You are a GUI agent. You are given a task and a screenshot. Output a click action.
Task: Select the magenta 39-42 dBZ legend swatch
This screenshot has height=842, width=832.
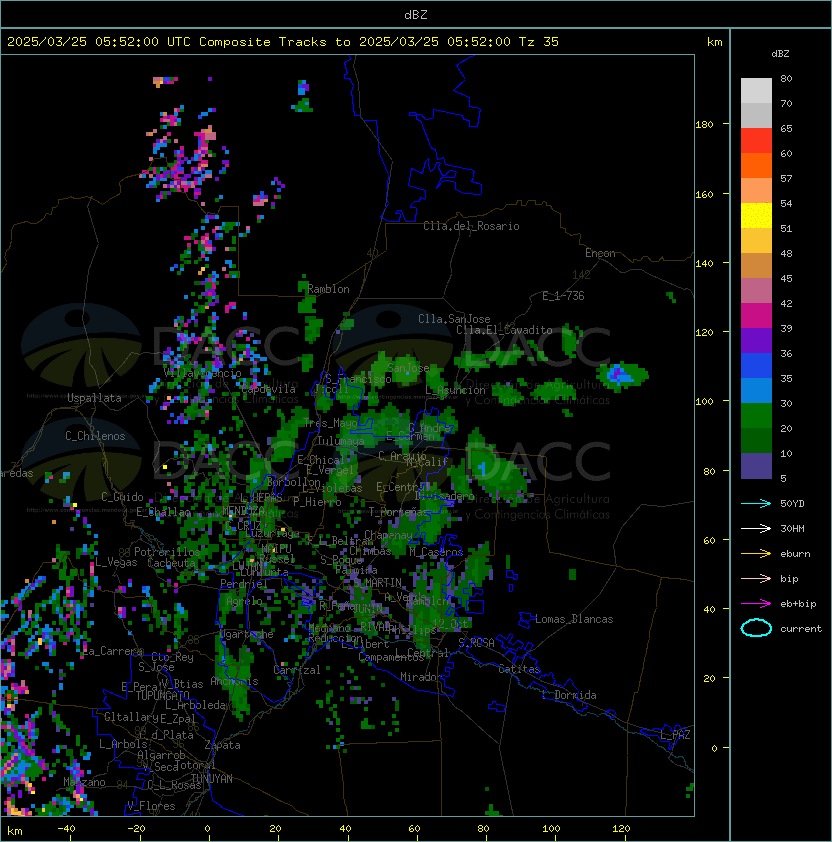click(756, 316)
